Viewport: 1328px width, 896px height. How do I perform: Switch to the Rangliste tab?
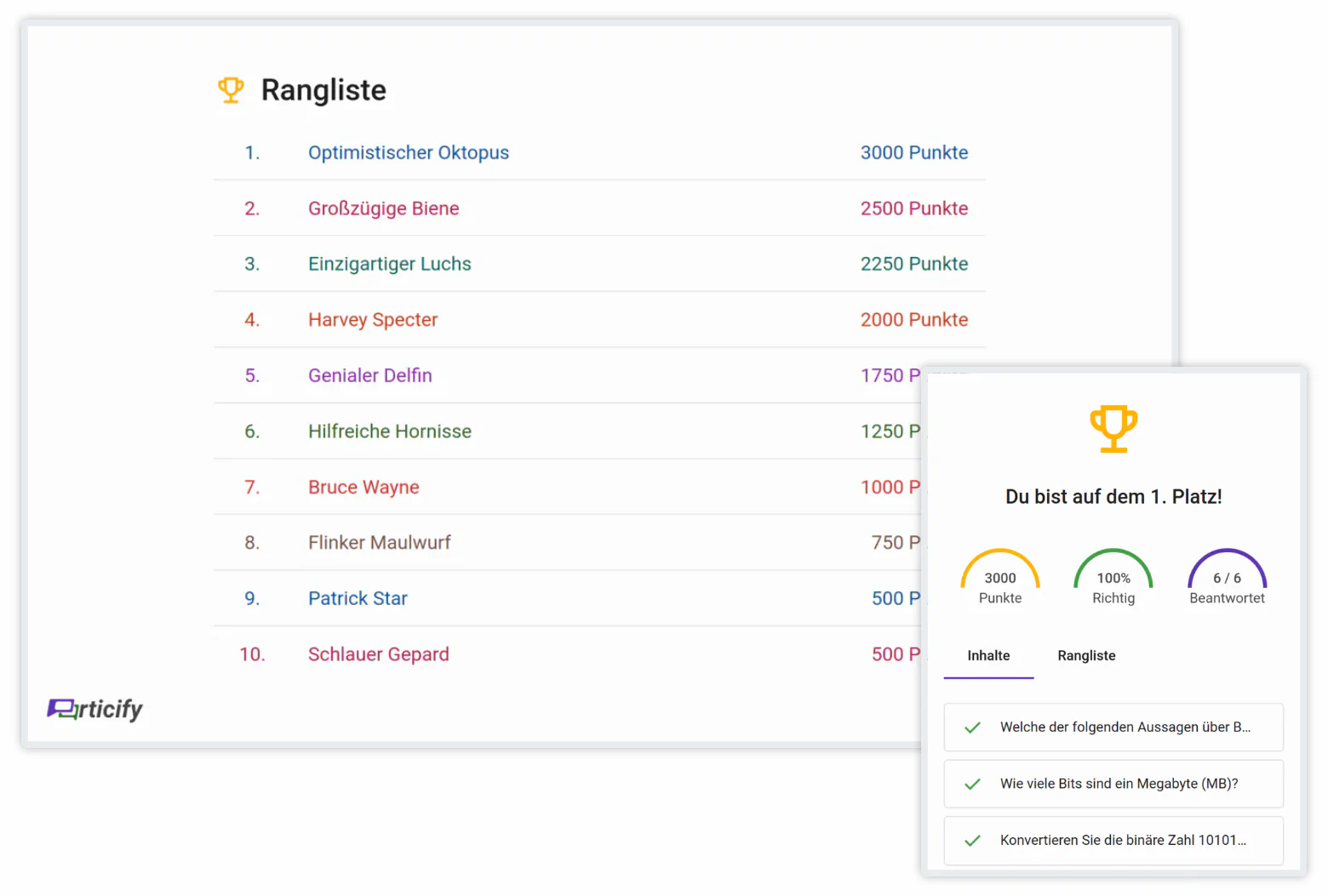[x=1086, y=655]
